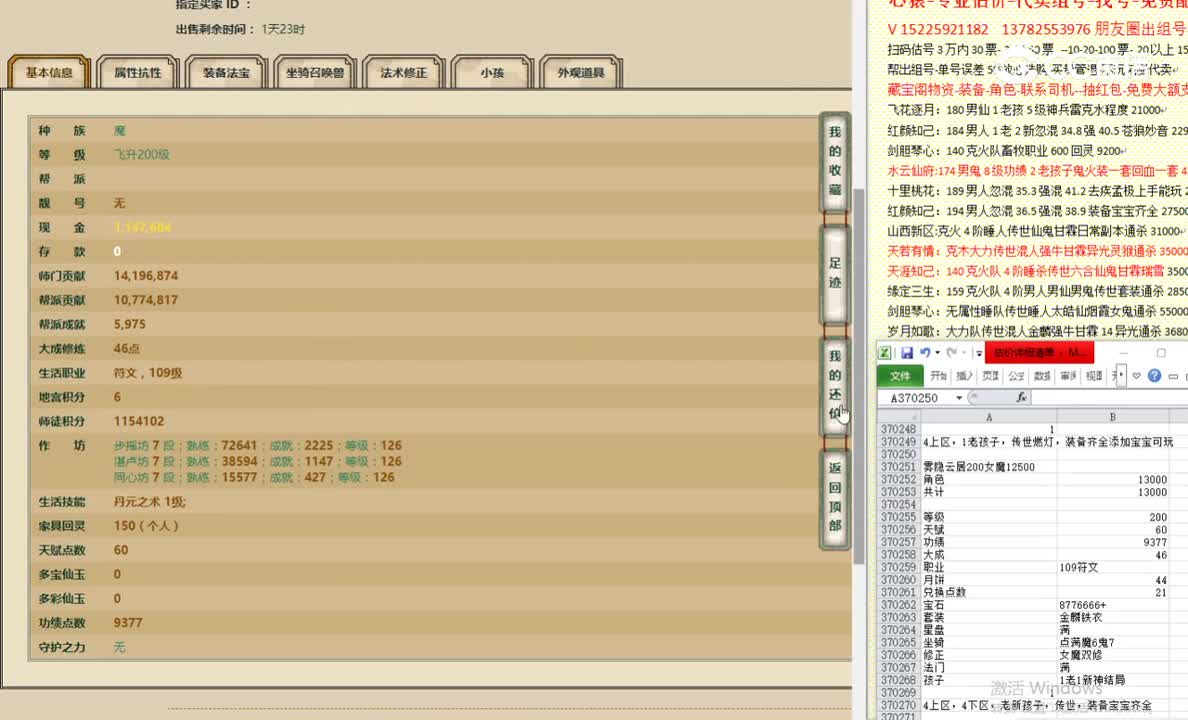This screenshot has height=720, width=1188.
Task: Switch to the 属性抗性 tab
Action: pyautogui.click(x=137, y=73)
